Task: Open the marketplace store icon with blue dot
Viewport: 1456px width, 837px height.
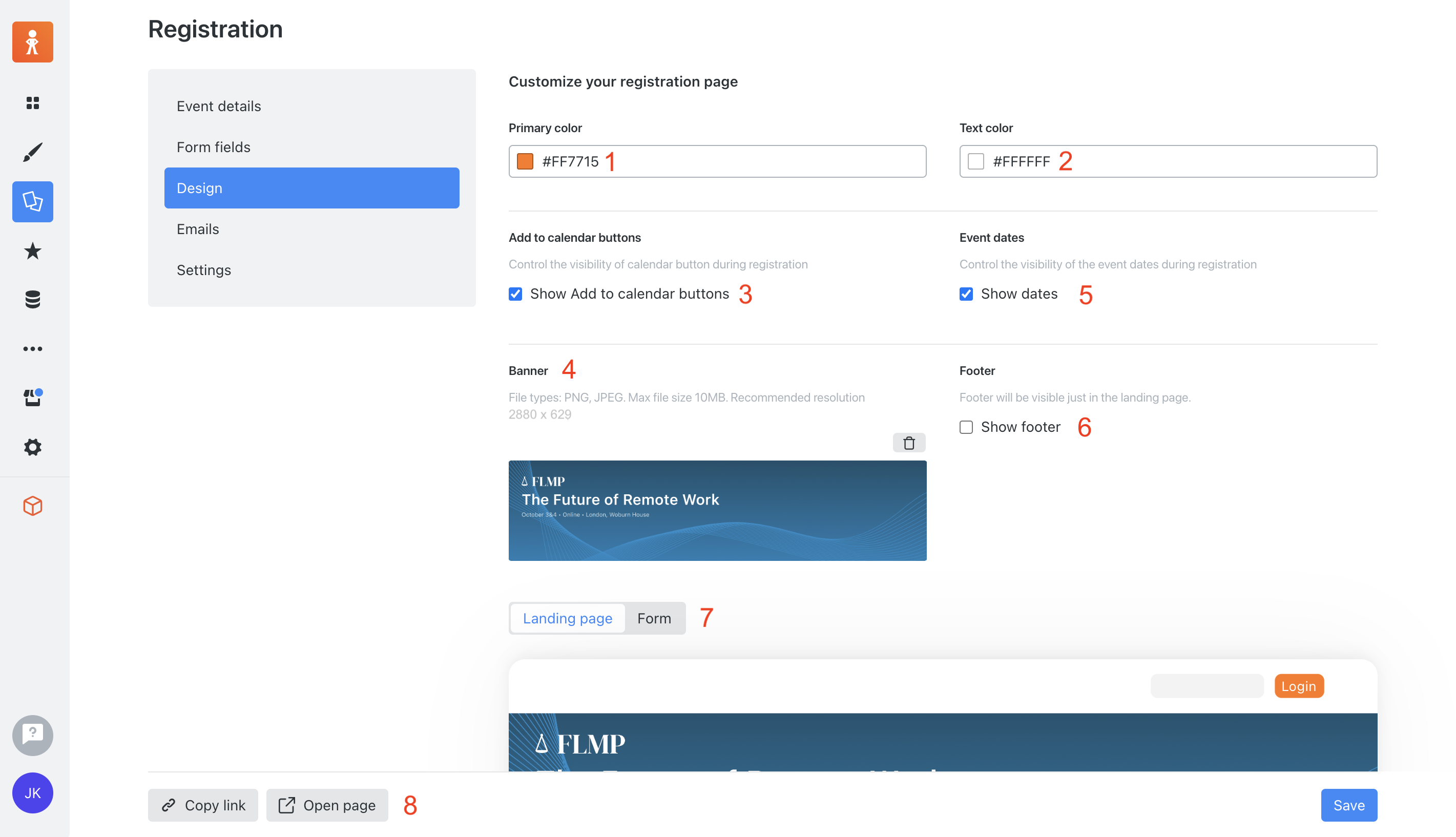Action: (x=33, y=398)
